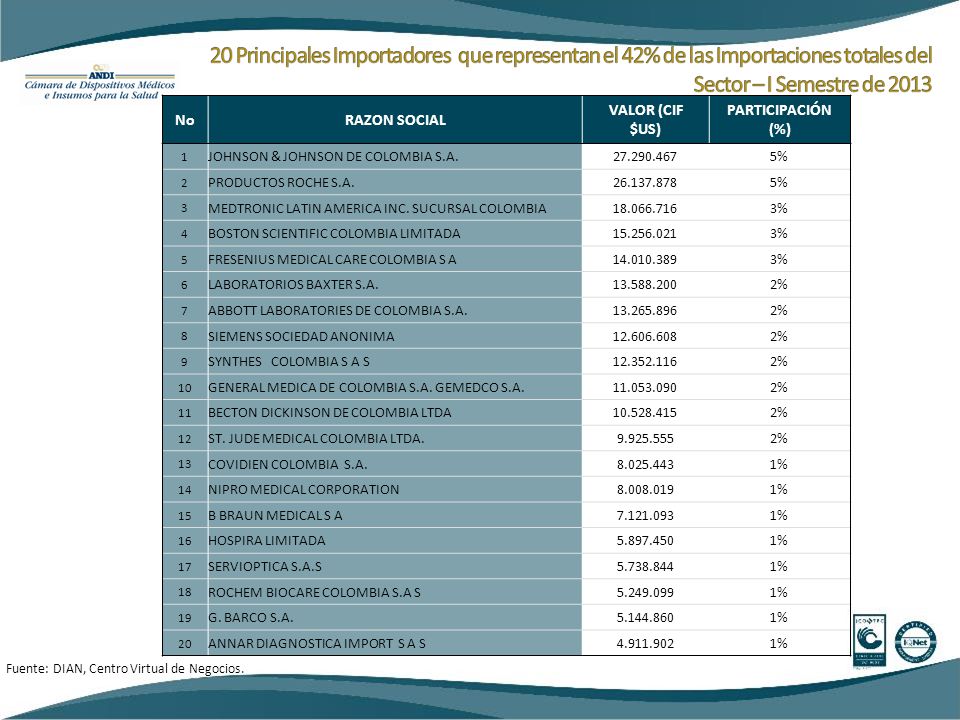Click the value 14.010.389
960x720 pixels.
[645, 260]
